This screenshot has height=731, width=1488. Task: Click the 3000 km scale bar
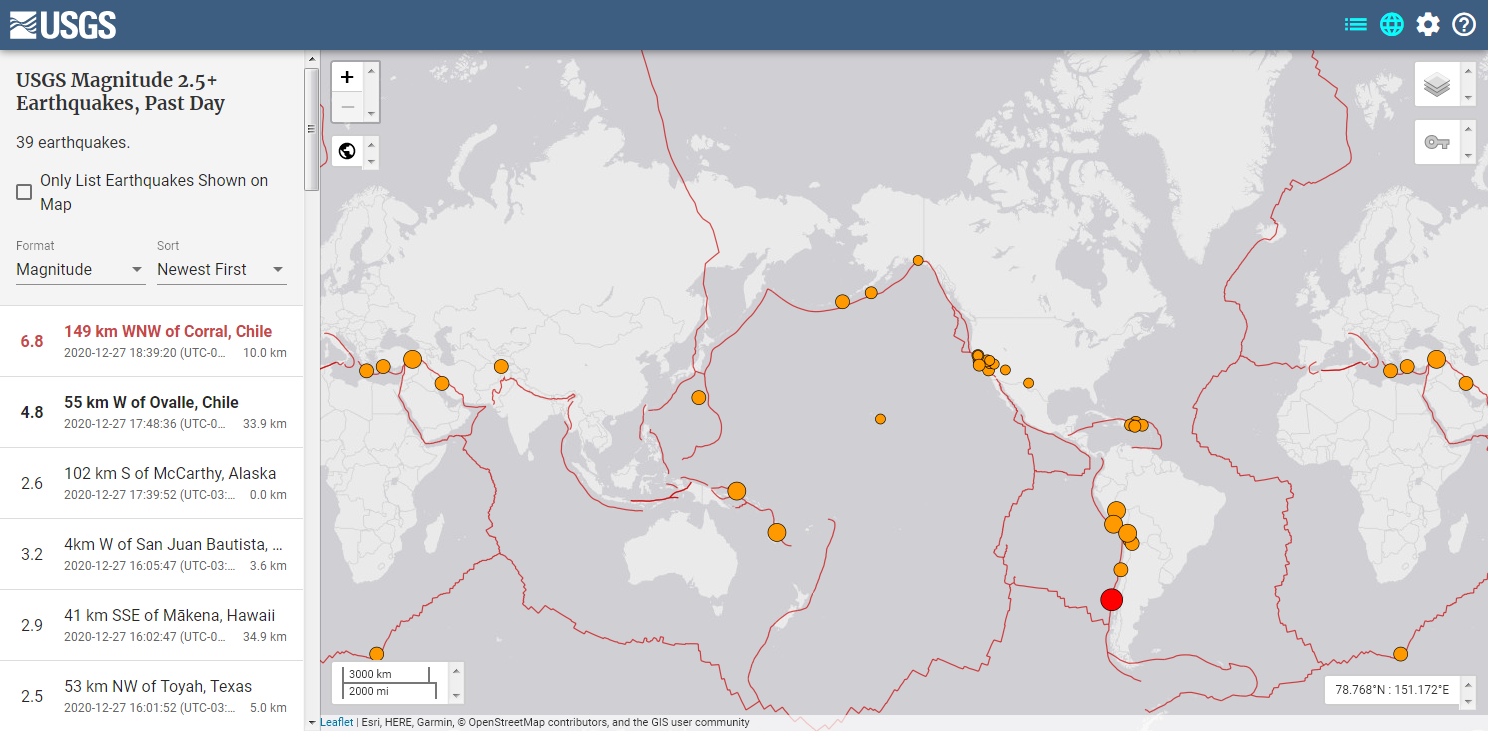click(385, 675)
